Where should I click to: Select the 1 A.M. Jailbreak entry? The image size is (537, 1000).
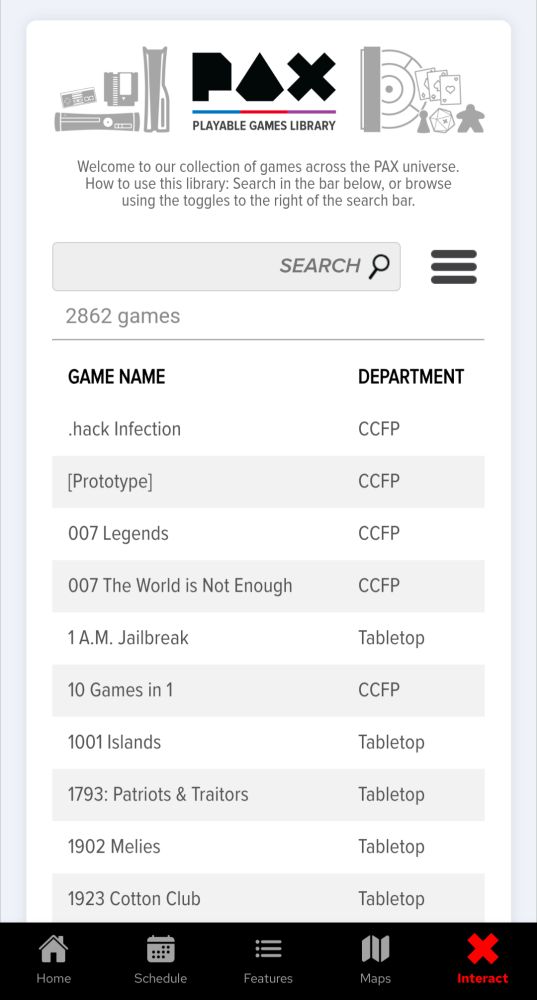pyautogui.click(x=268, y=638)
